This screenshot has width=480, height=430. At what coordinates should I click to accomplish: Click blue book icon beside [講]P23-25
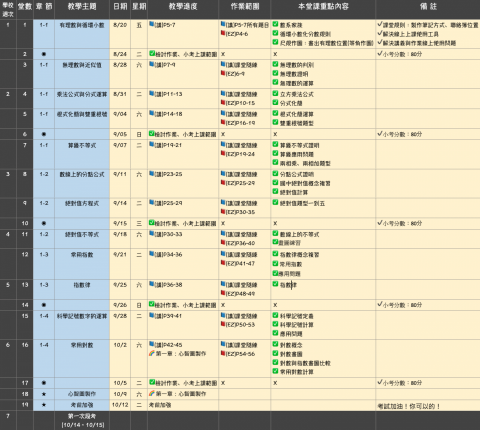click(152, 173)
